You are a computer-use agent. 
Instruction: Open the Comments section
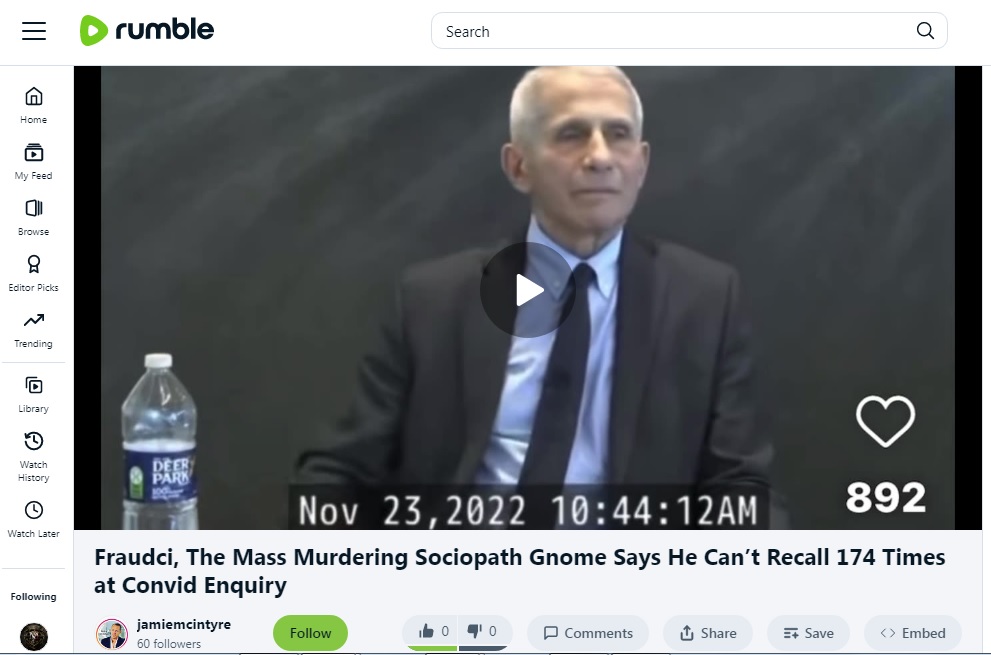pyautogui.click(x=588, y=633)
